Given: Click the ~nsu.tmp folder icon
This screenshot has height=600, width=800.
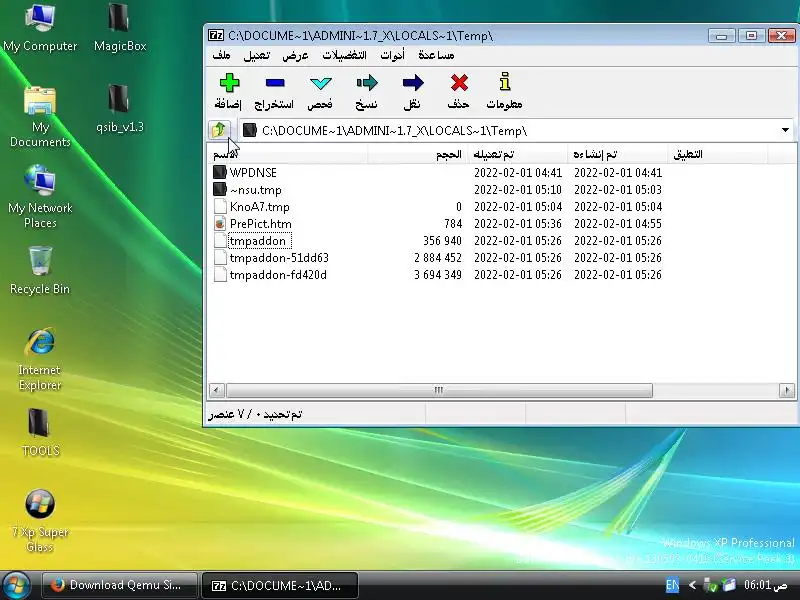Looking at the screenshot, I should click(219, 189).
